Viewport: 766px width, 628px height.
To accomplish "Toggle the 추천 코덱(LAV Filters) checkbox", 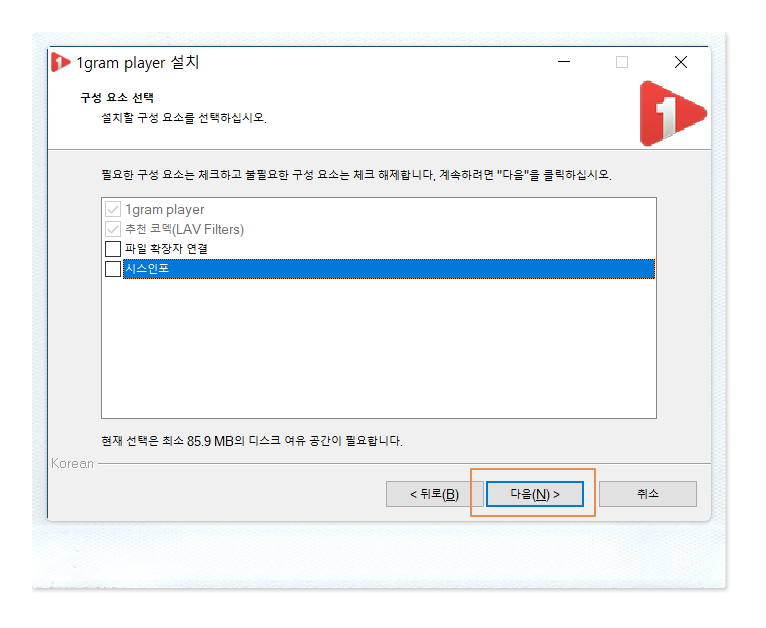I will (113, 229).
